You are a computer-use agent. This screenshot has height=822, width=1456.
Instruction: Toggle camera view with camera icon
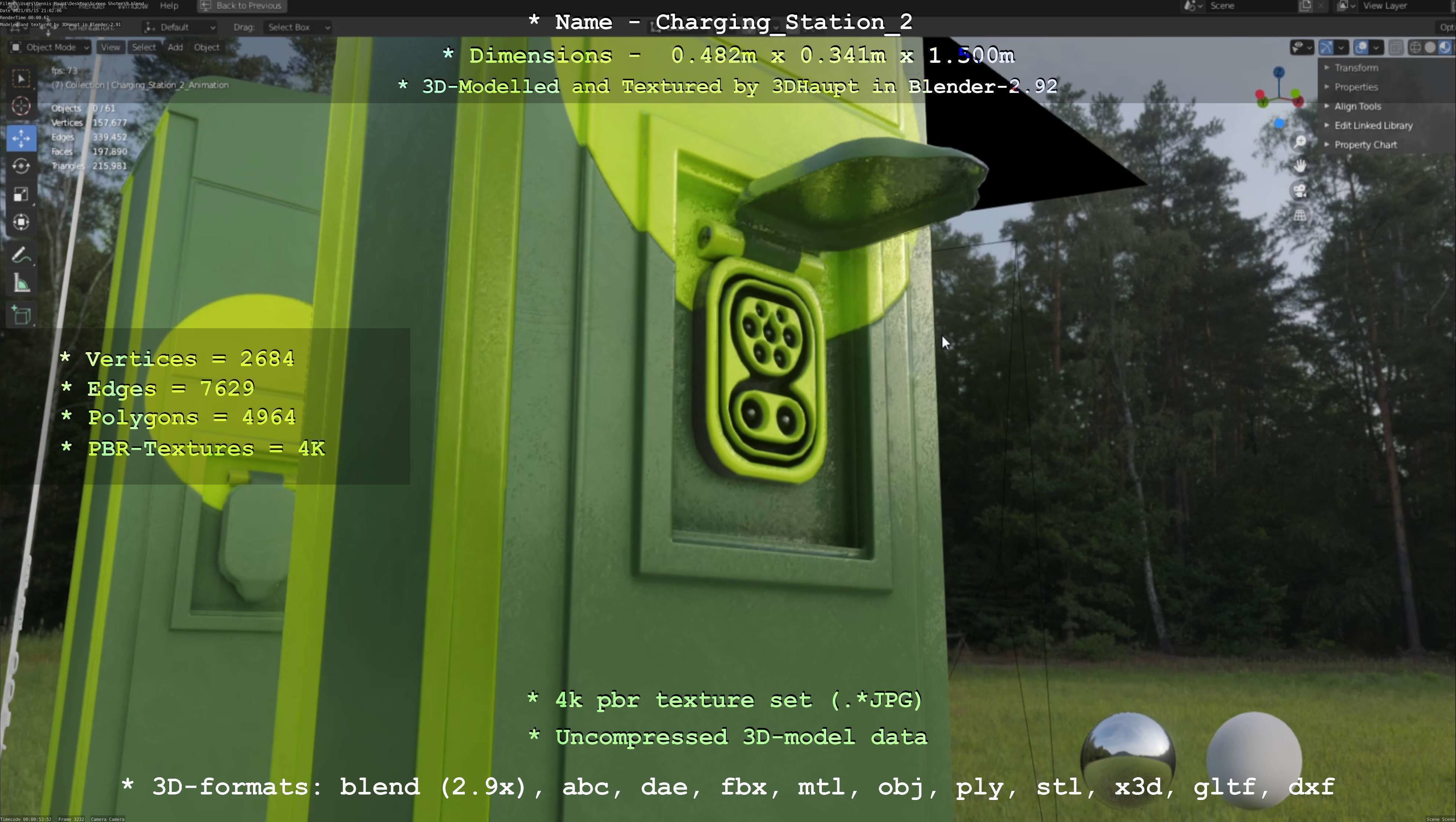click(x=1300, y=191)
